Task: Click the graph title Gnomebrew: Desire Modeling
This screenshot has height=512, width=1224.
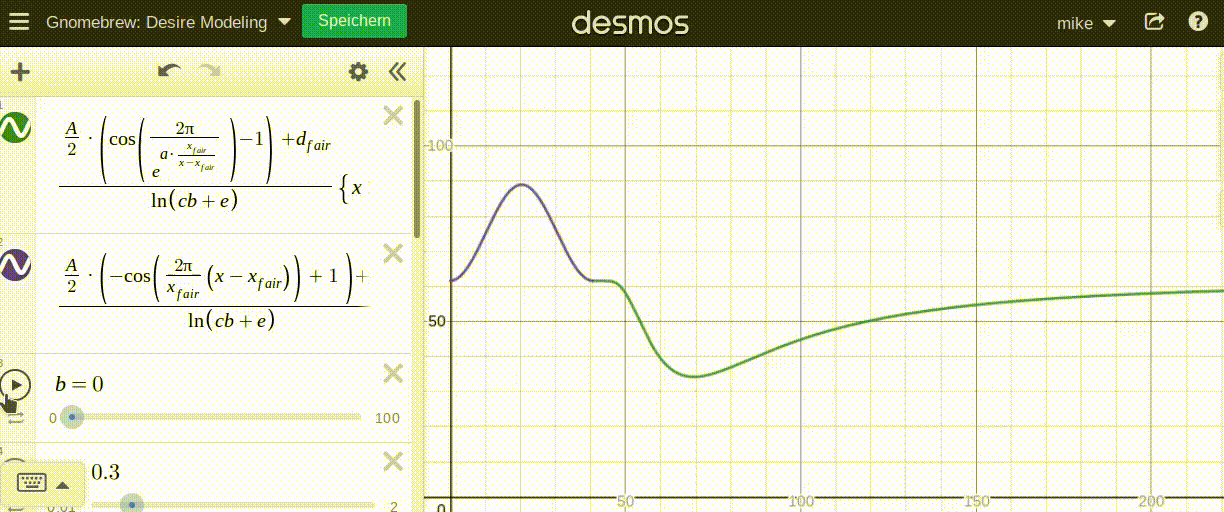Action: [x=157, y=22]
